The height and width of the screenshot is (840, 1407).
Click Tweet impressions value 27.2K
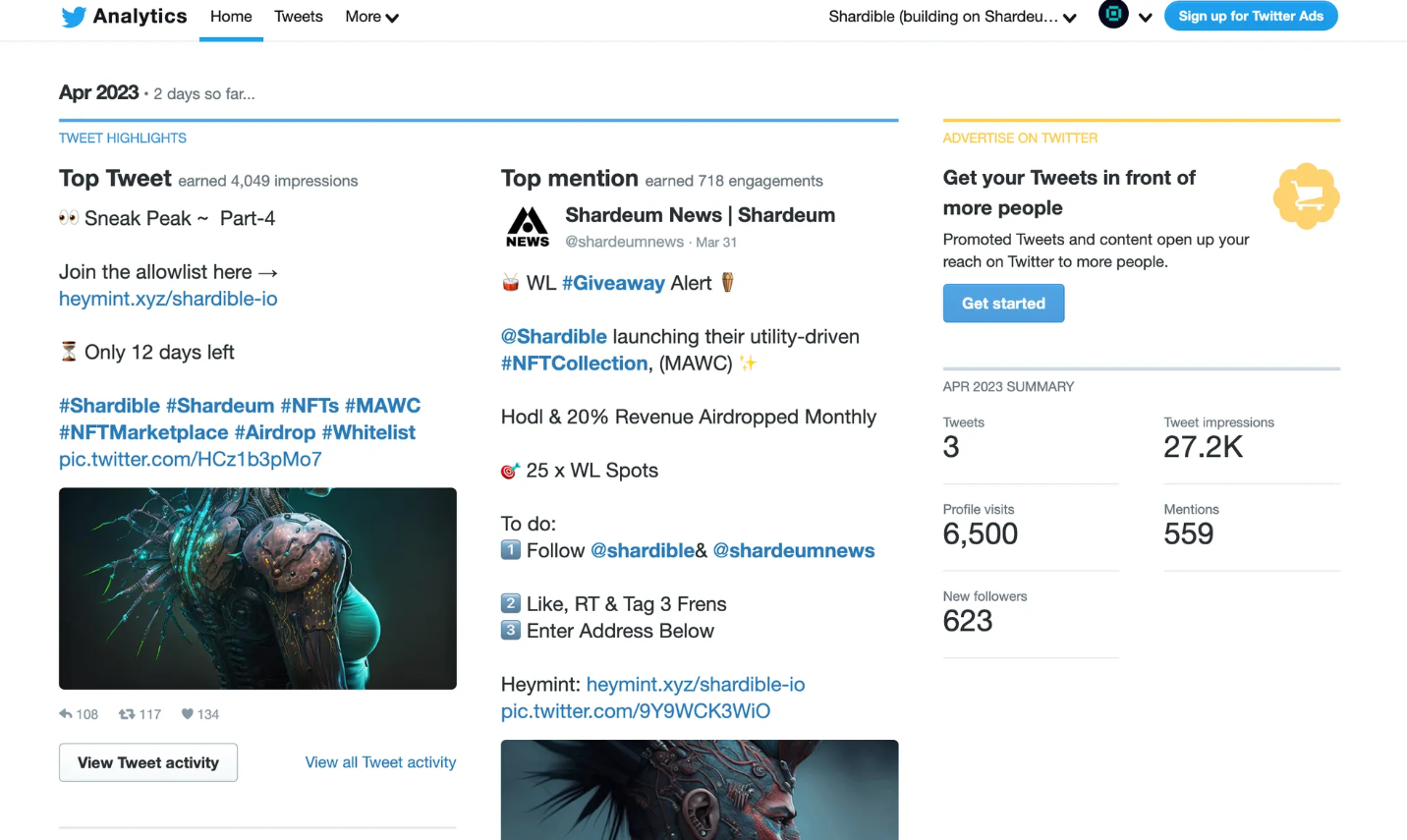point(1204,447)
